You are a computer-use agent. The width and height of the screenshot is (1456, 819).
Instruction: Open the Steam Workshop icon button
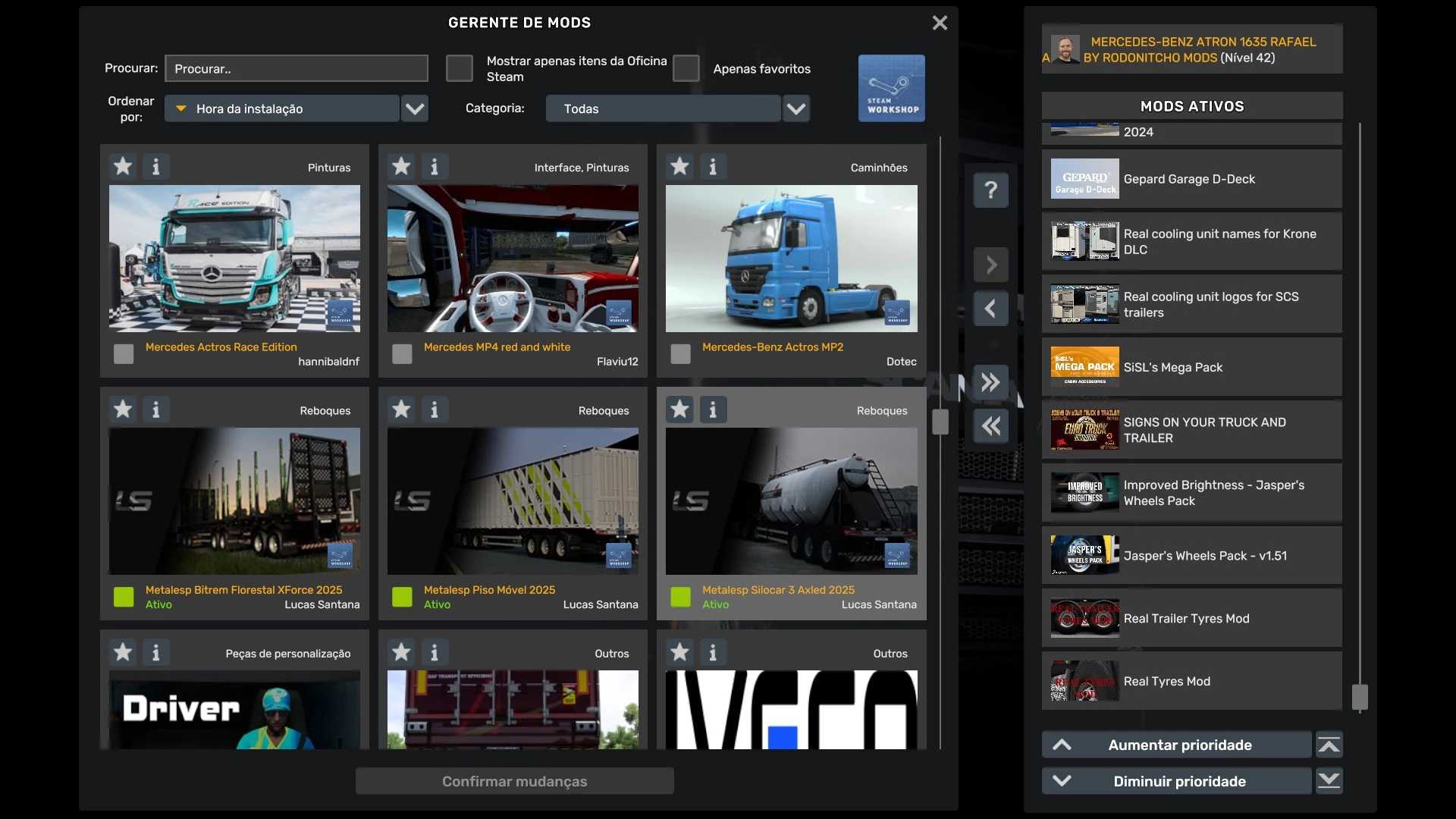pyautogui.click(x=891, y=88)
